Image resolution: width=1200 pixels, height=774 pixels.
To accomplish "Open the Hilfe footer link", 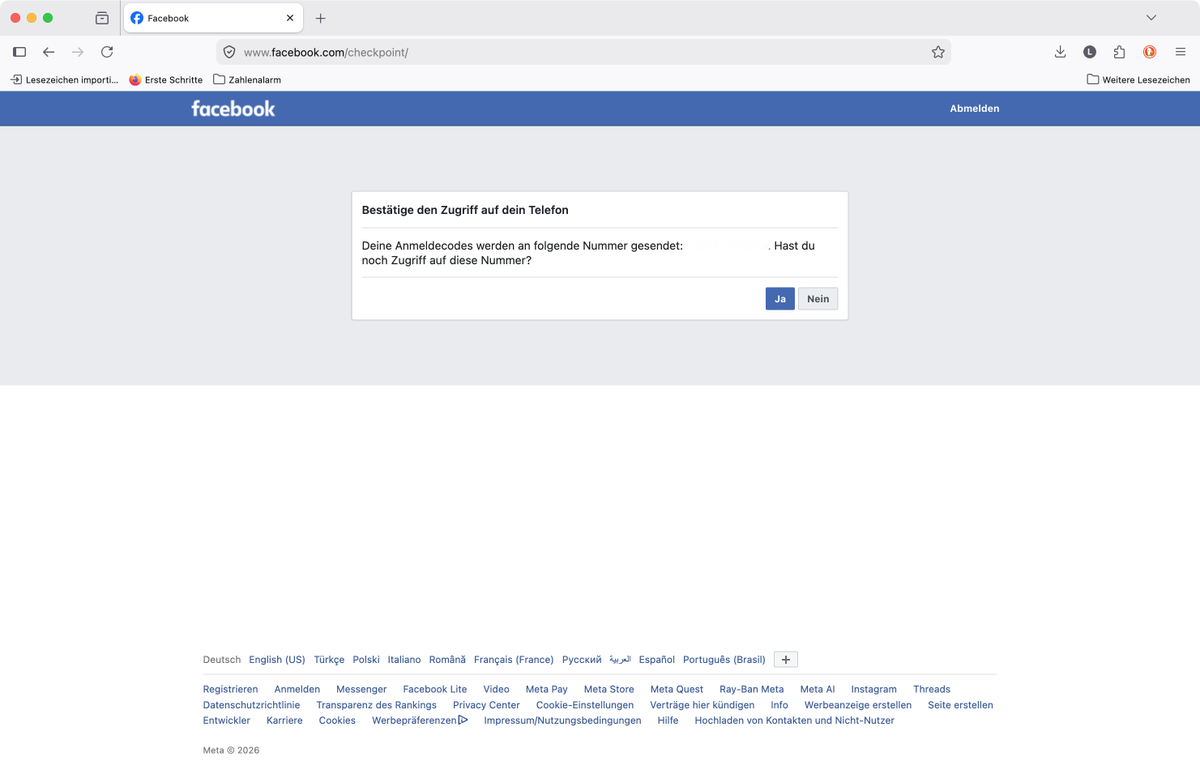I will tap(668, 720).
